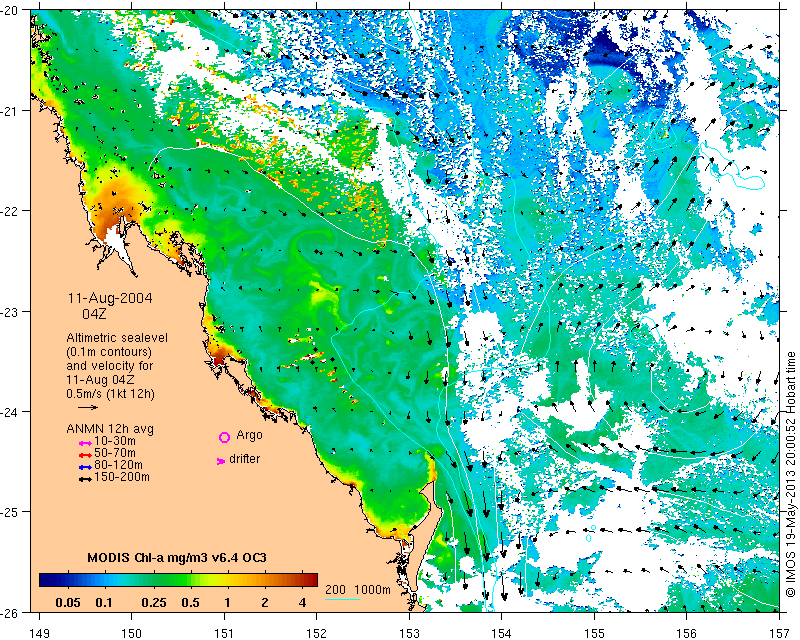Click the 10-30m legend label
800x640 pixels.
coord(115,441)
